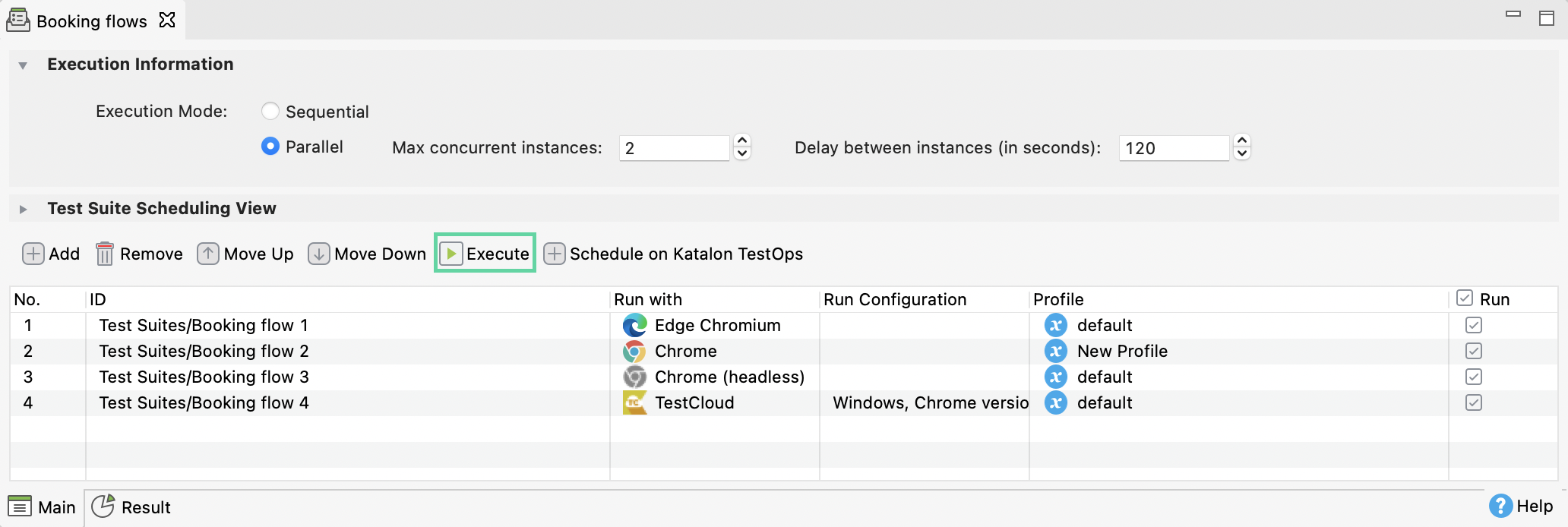Viewport: 1568px width, 527px height.
Task: Click the Add test suite icon
Action: click(33, 254)
